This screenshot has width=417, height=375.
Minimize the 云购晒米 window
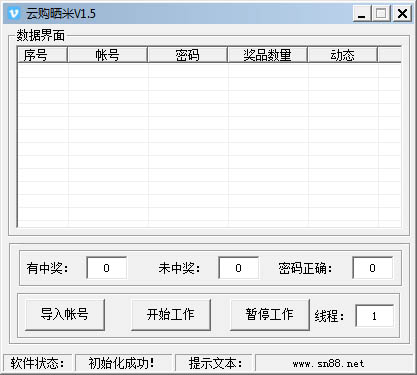pos(362,14)
